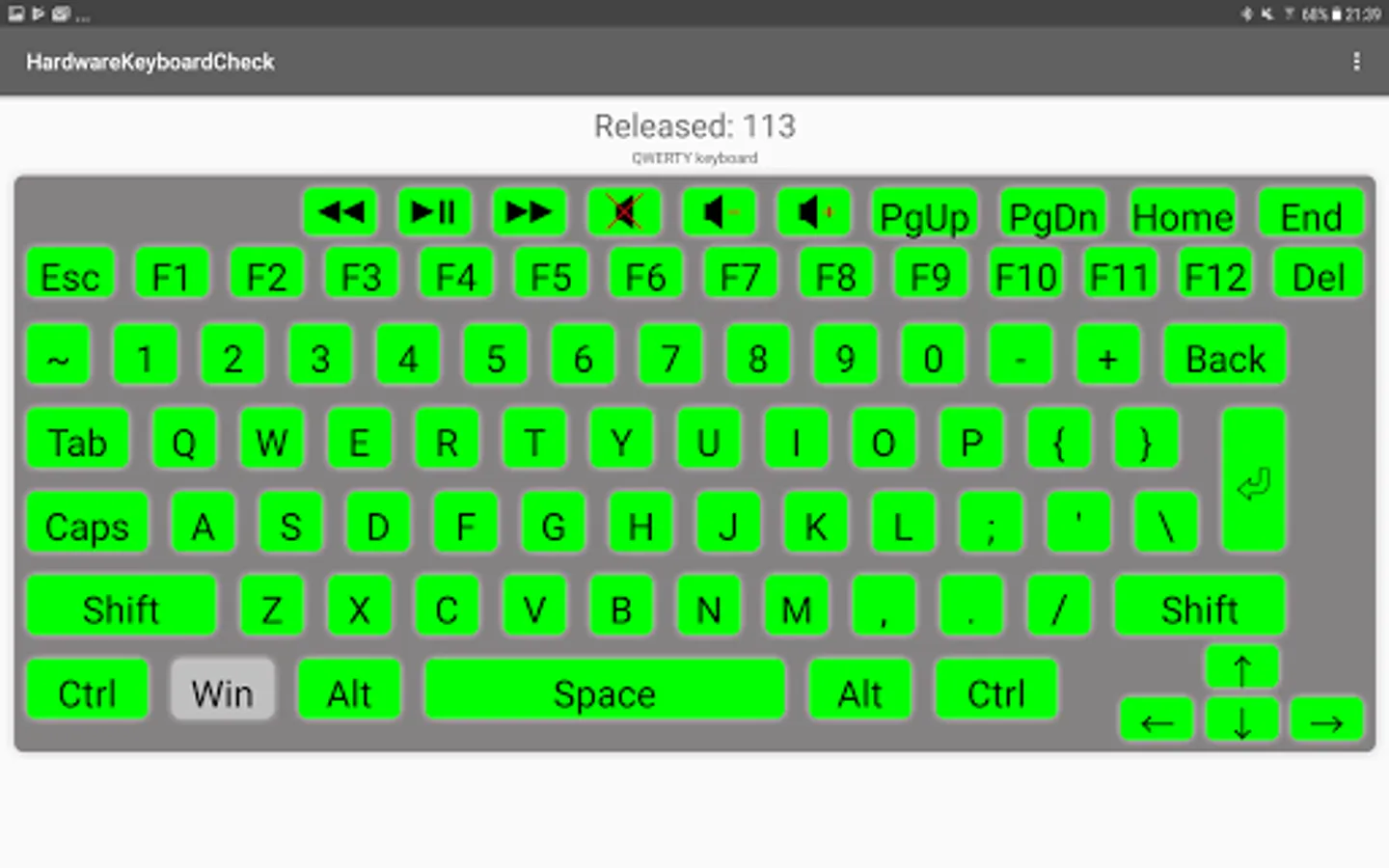This screenshot has width=1389, height=868.
Task: Tap the semicolon key
Action: [991, 523]
